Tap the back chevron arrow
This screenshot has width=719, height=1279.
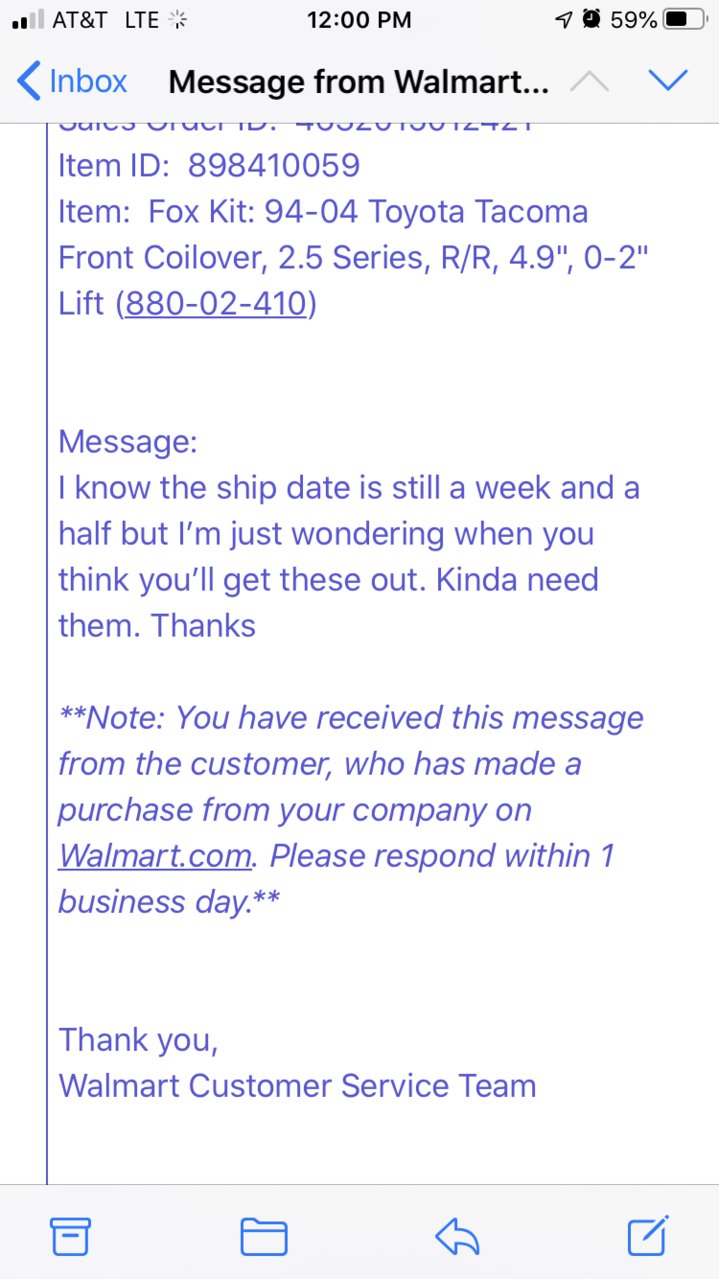29,81
